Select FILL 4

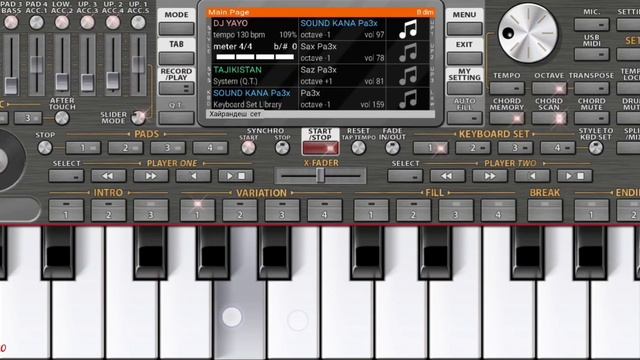[x=498, y=210]
